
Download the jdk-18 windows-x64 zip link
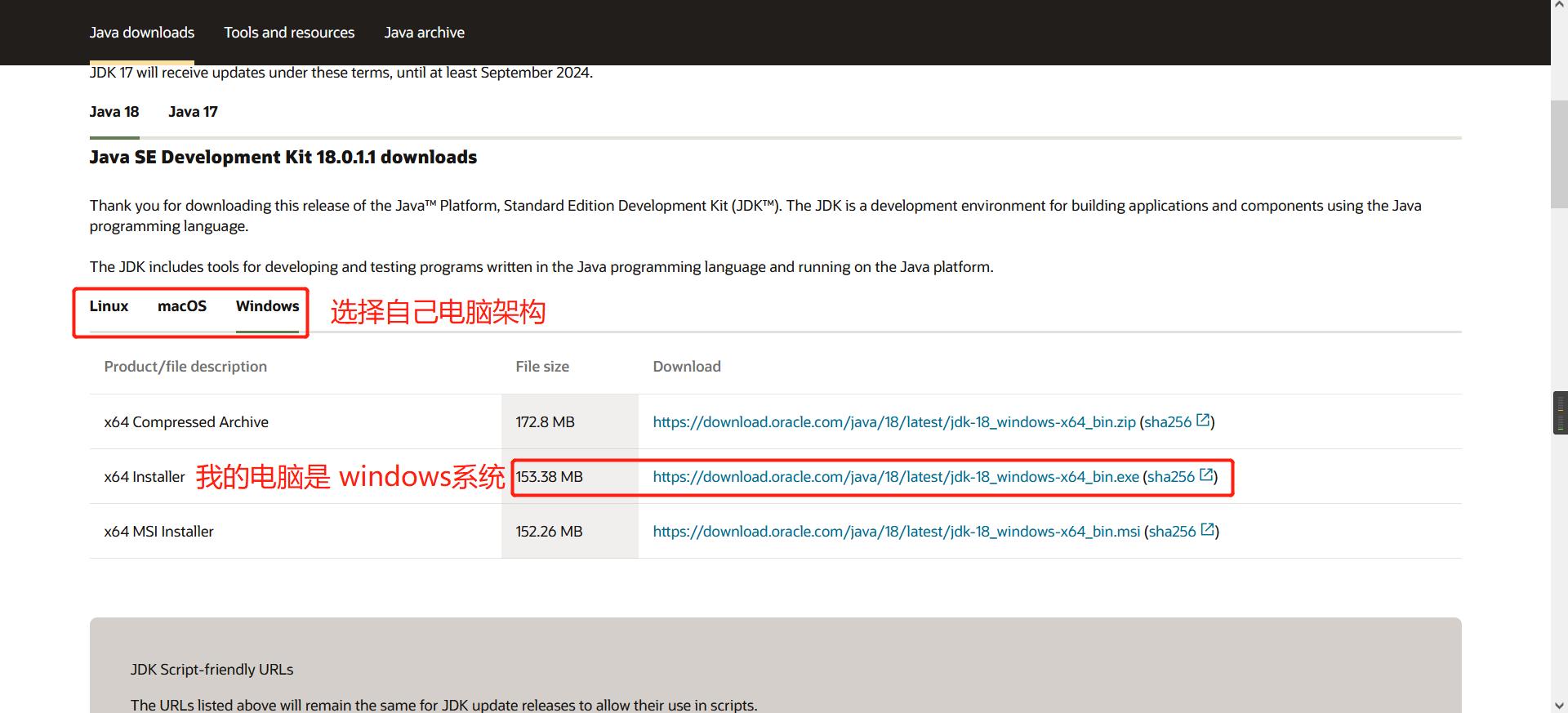click(894, 422)
